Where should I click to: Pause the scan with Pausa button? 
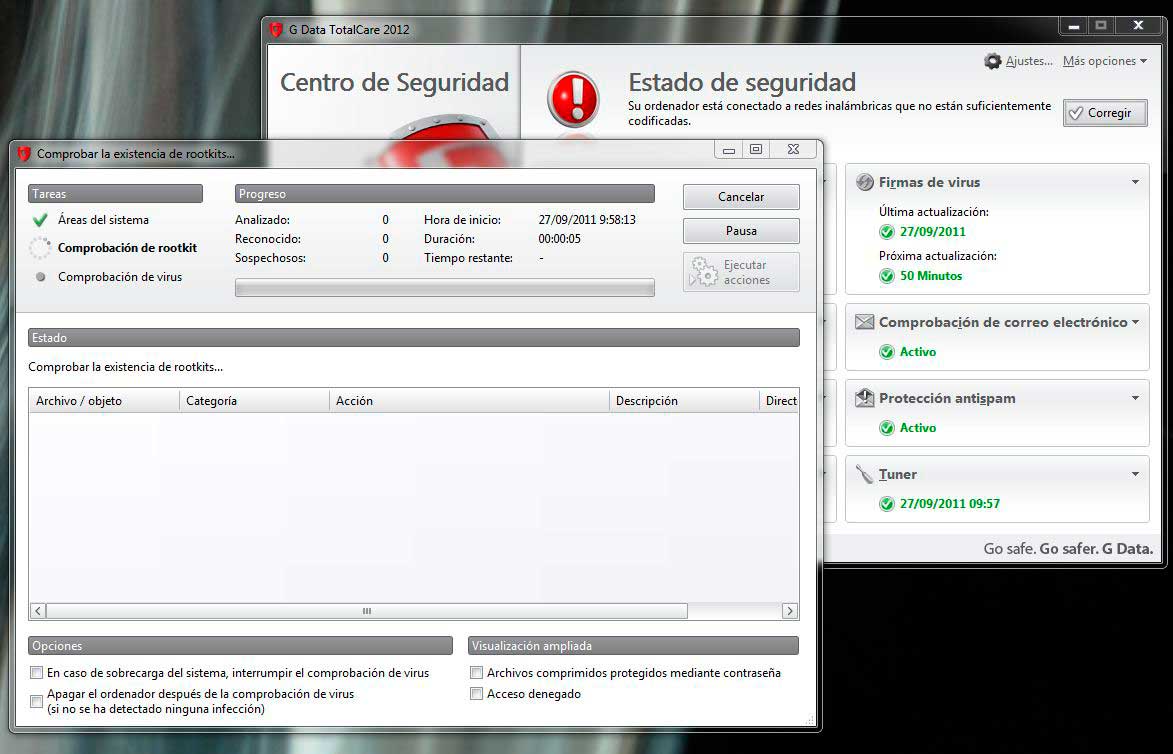[741, 231]
